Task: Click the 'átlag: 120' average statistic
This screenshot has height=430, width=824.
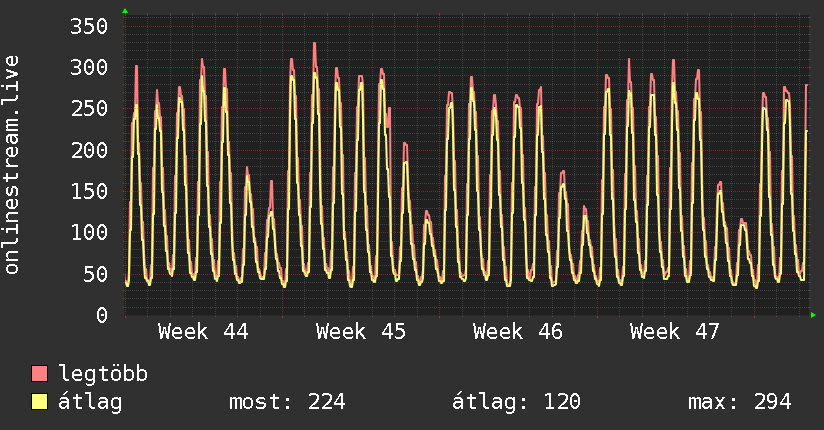Action: pyautogui.click(x=517, y=402)
